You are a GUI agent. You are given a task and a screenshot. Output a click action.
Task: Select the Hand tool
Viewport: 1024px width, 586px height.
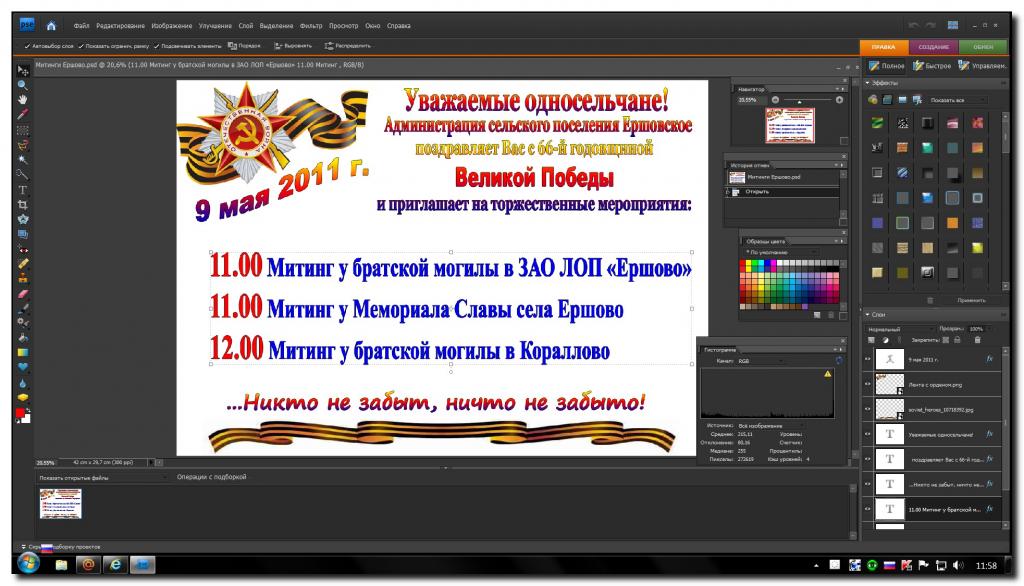coord(23,100)
